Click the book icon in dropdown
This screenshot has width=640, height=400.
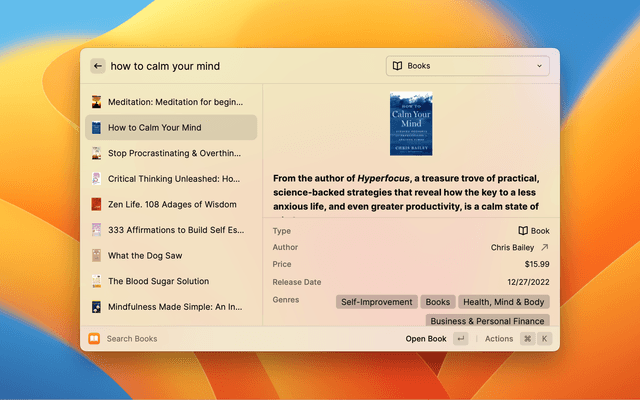[x=397, y=66]
